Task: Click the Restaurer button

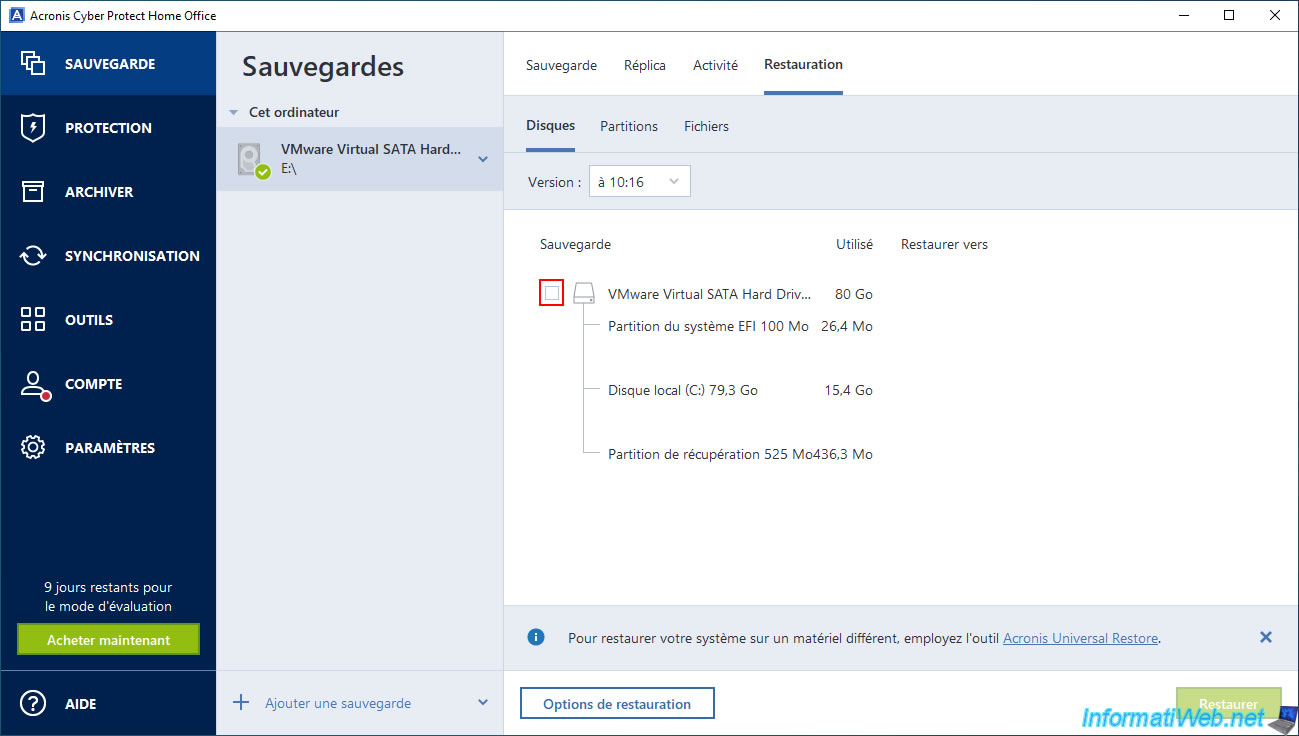Action: click(x=1228, y=703)
